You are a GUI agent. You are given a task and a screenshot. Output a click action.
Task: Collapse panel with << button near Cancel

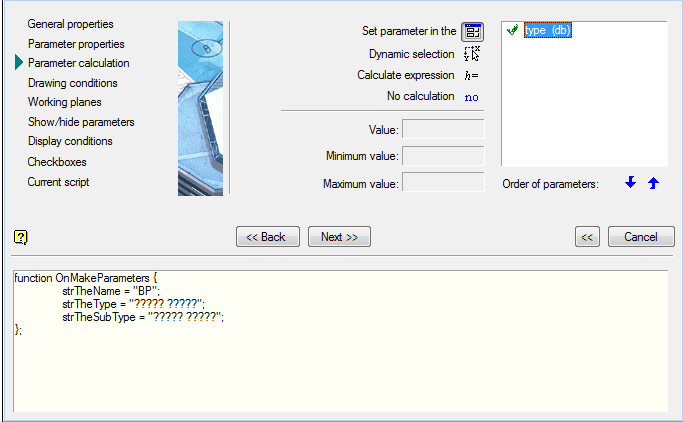tap(588, 237)
